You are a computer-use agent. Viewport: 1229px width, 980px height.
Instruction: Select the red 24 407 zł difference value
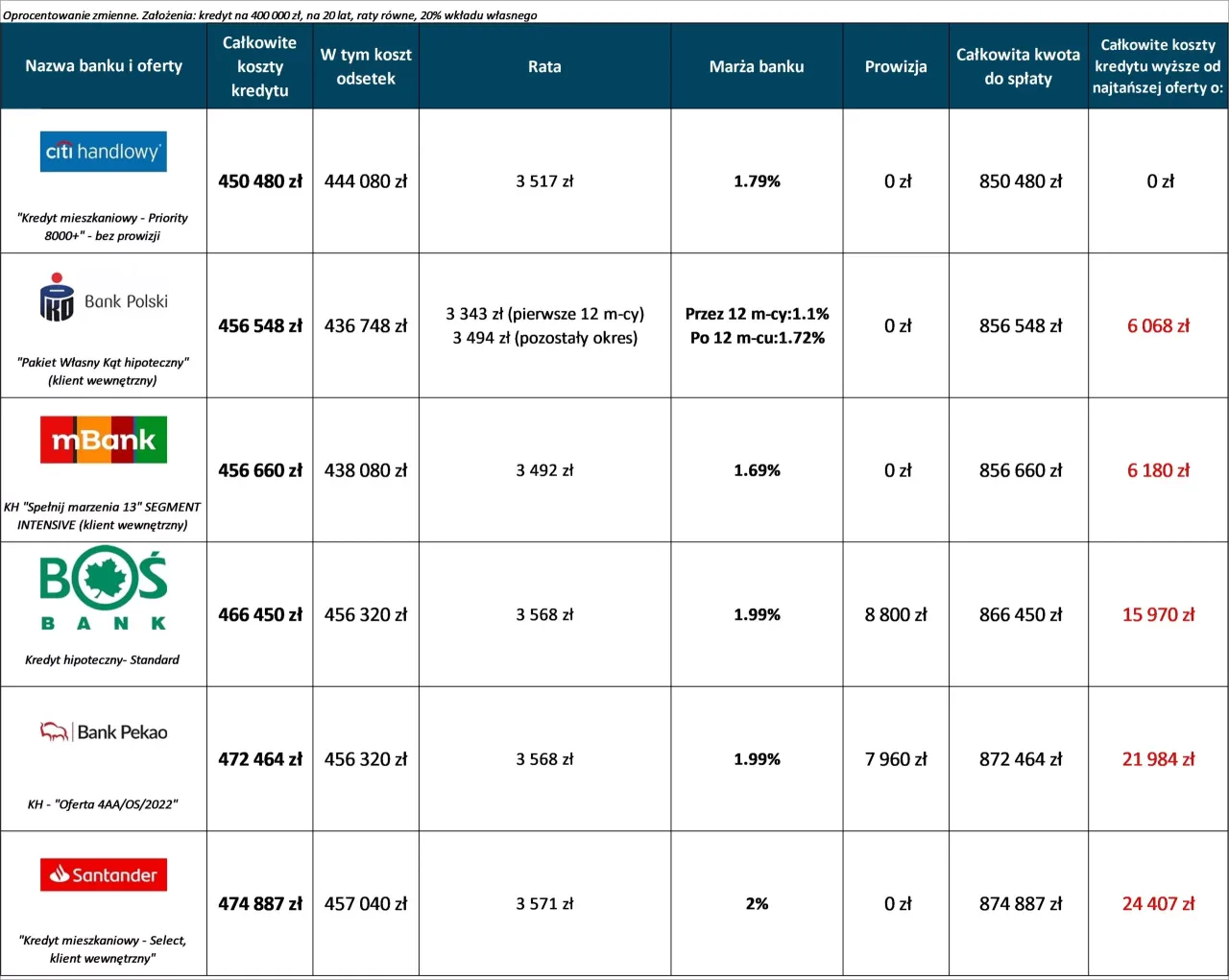tap(1158, 903)
